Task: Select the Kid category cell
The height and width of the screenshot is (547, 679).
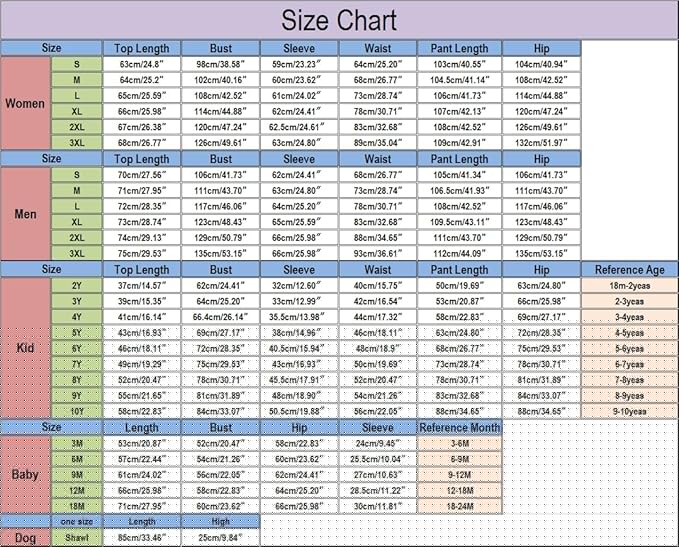Action: (x=26, y=348)
